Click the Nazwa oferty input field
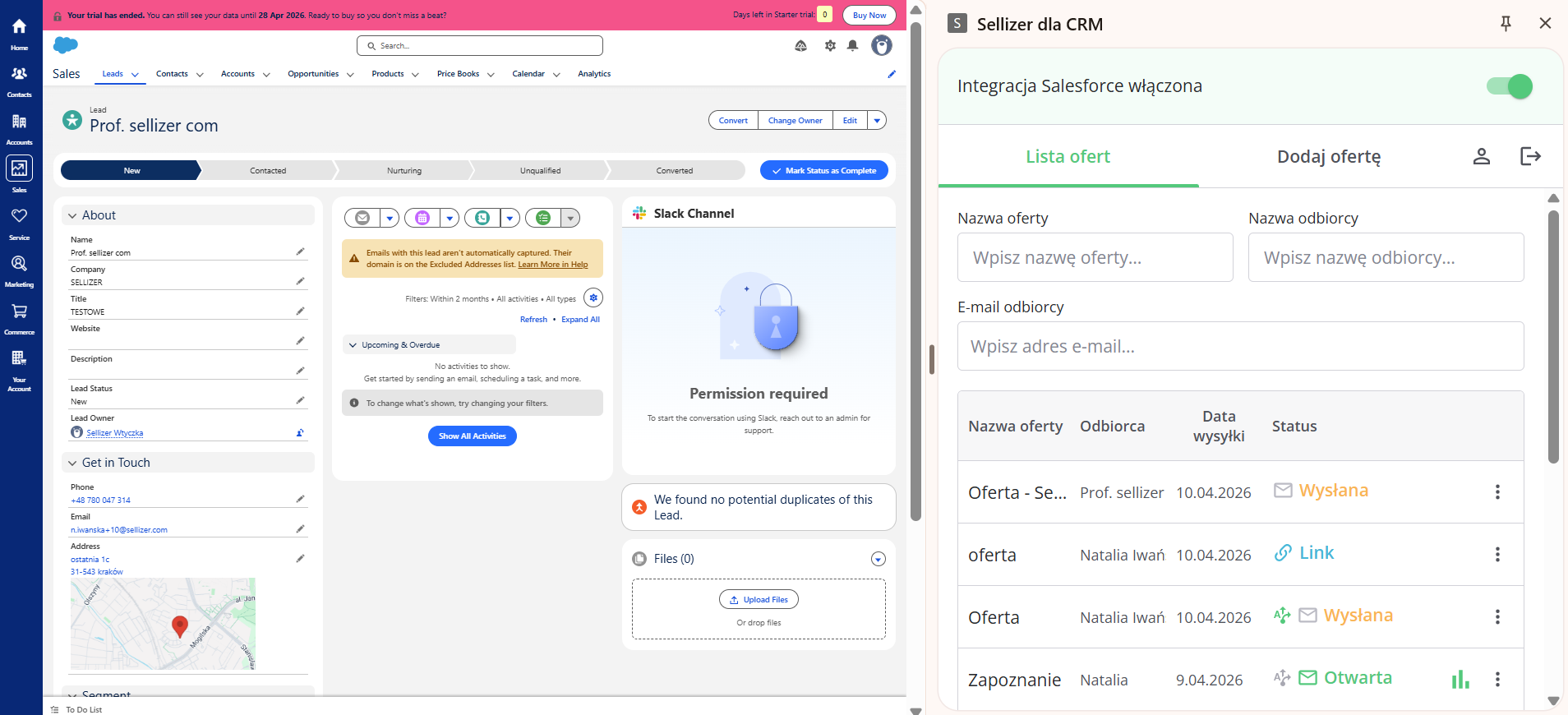 tap(1095, 258)
